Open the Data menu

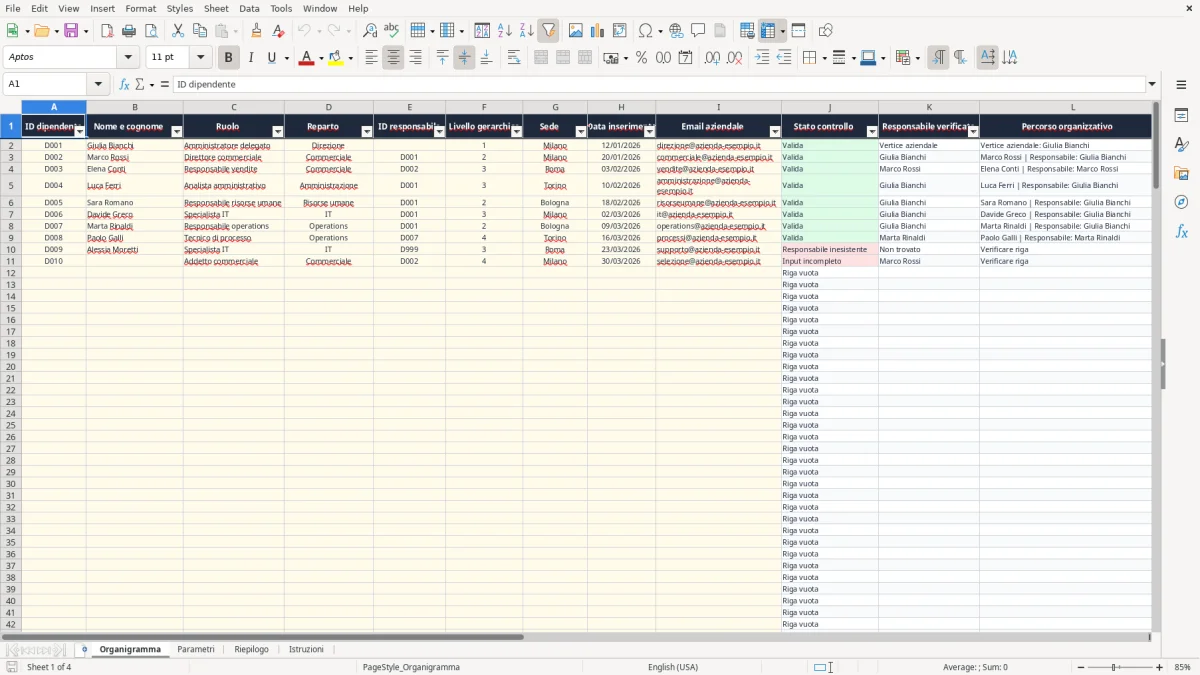[x=249, y=8]
